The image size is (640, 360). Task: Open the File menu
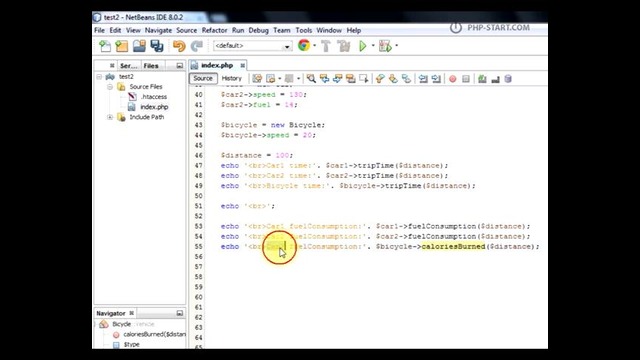(99, 30)
